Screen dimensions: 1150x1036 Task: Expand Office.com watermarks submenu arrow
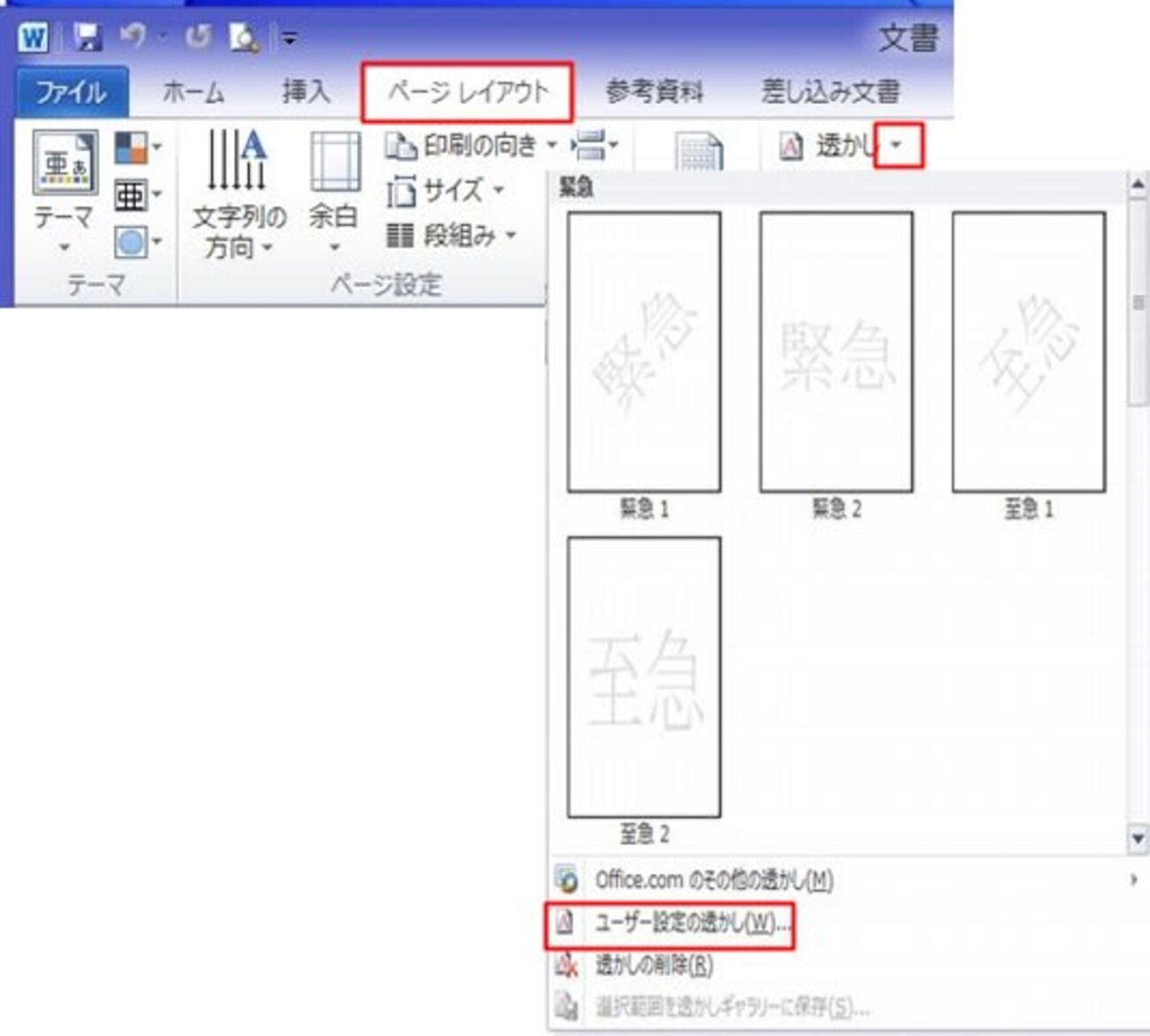1134,879
